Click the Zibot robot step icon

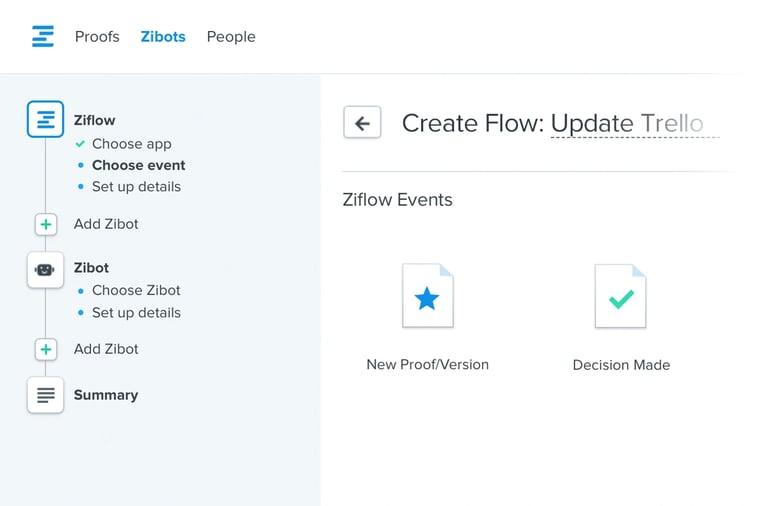point(45,269)
